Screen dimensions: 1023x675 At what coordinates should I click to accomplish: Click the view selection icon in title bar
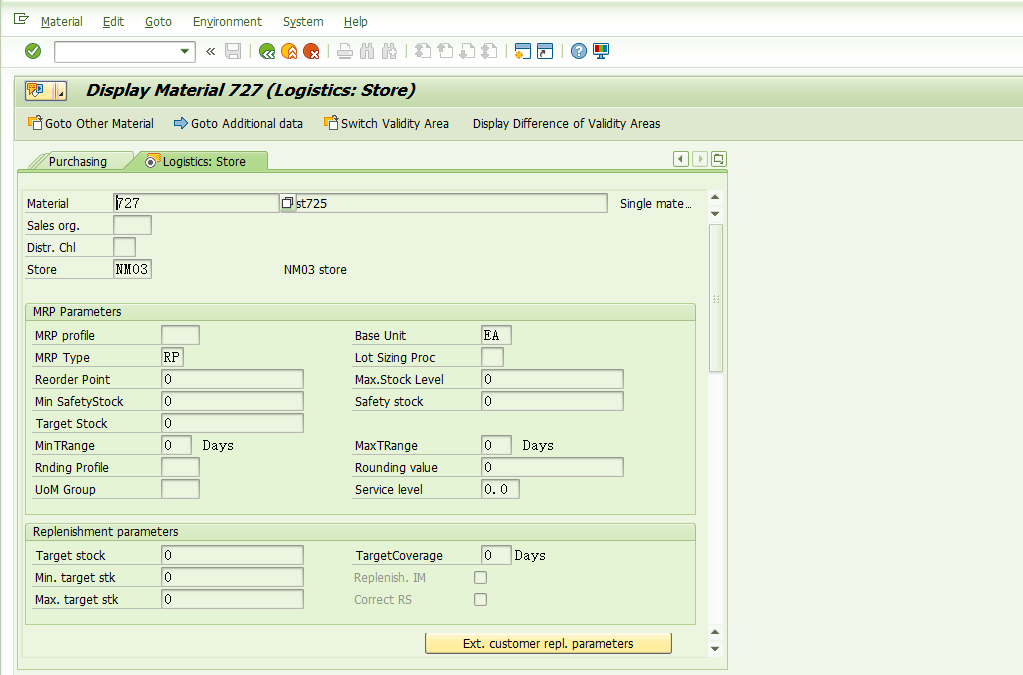click(36, 91)
